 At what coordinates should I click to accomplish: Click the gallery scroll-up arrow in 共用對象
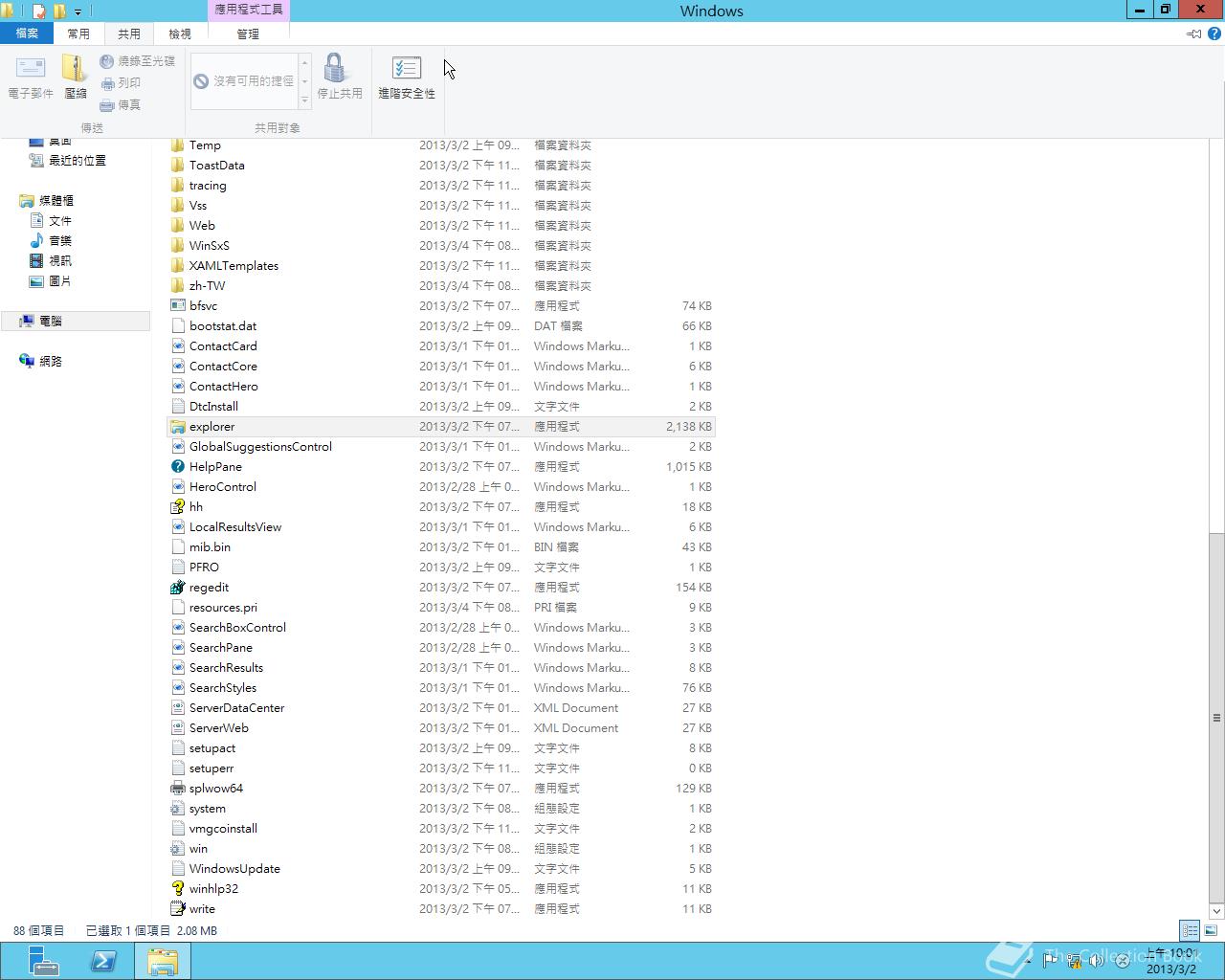click(305, 62)
